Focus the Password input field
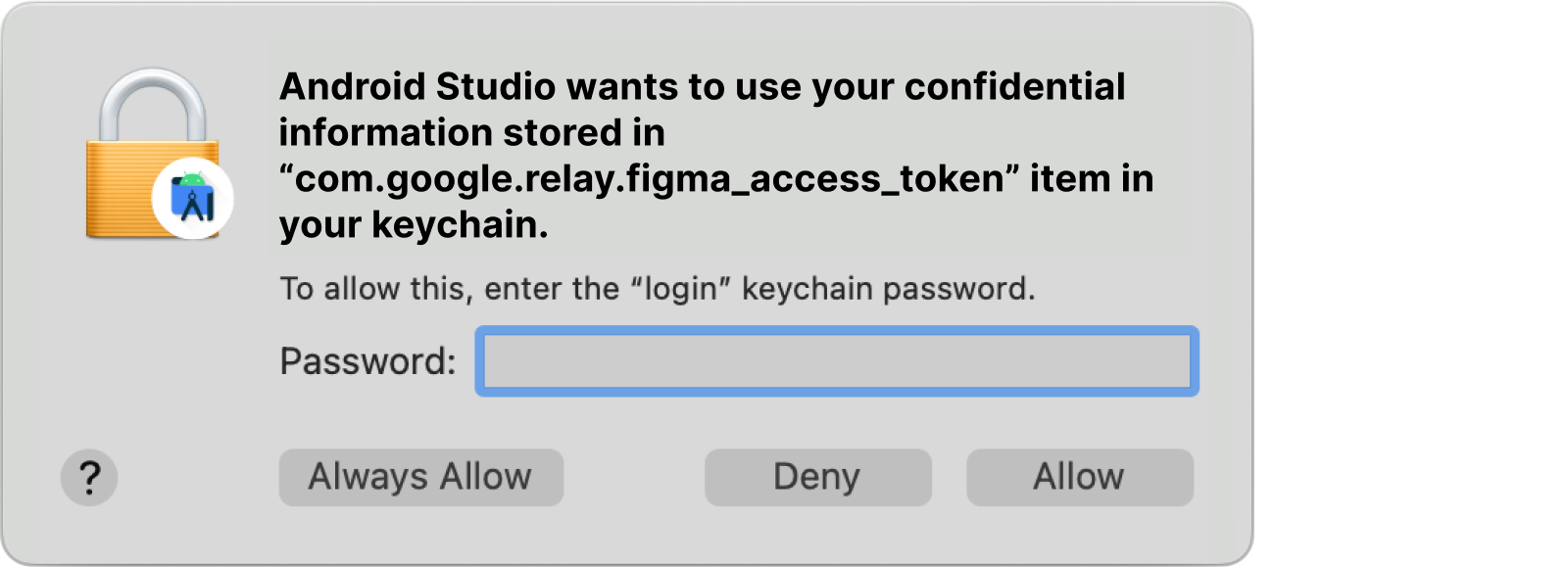This screenshot has width=1568, height=567. 837,361
